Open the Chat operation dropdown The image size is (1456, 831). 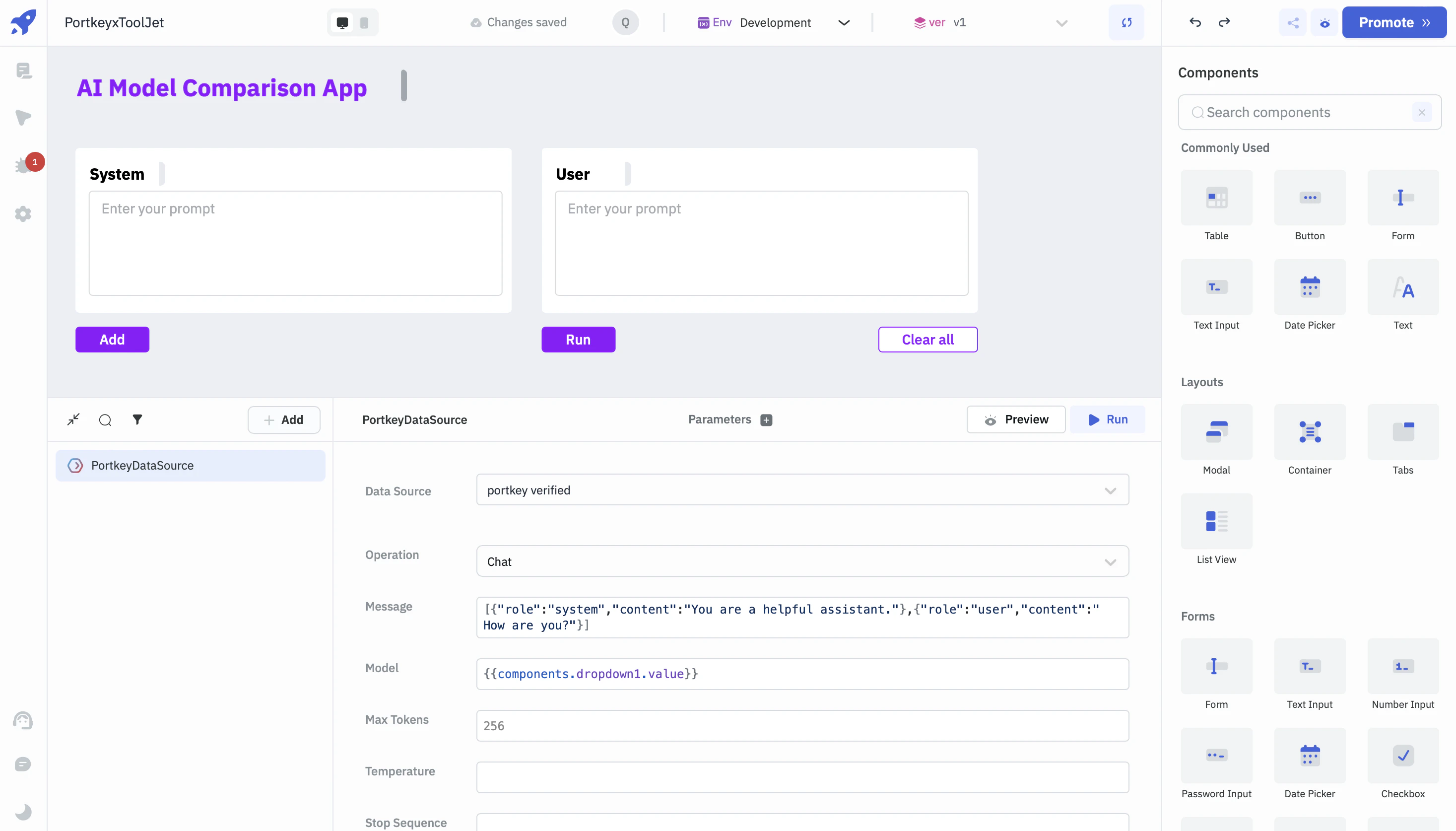[x=802, y=561]
